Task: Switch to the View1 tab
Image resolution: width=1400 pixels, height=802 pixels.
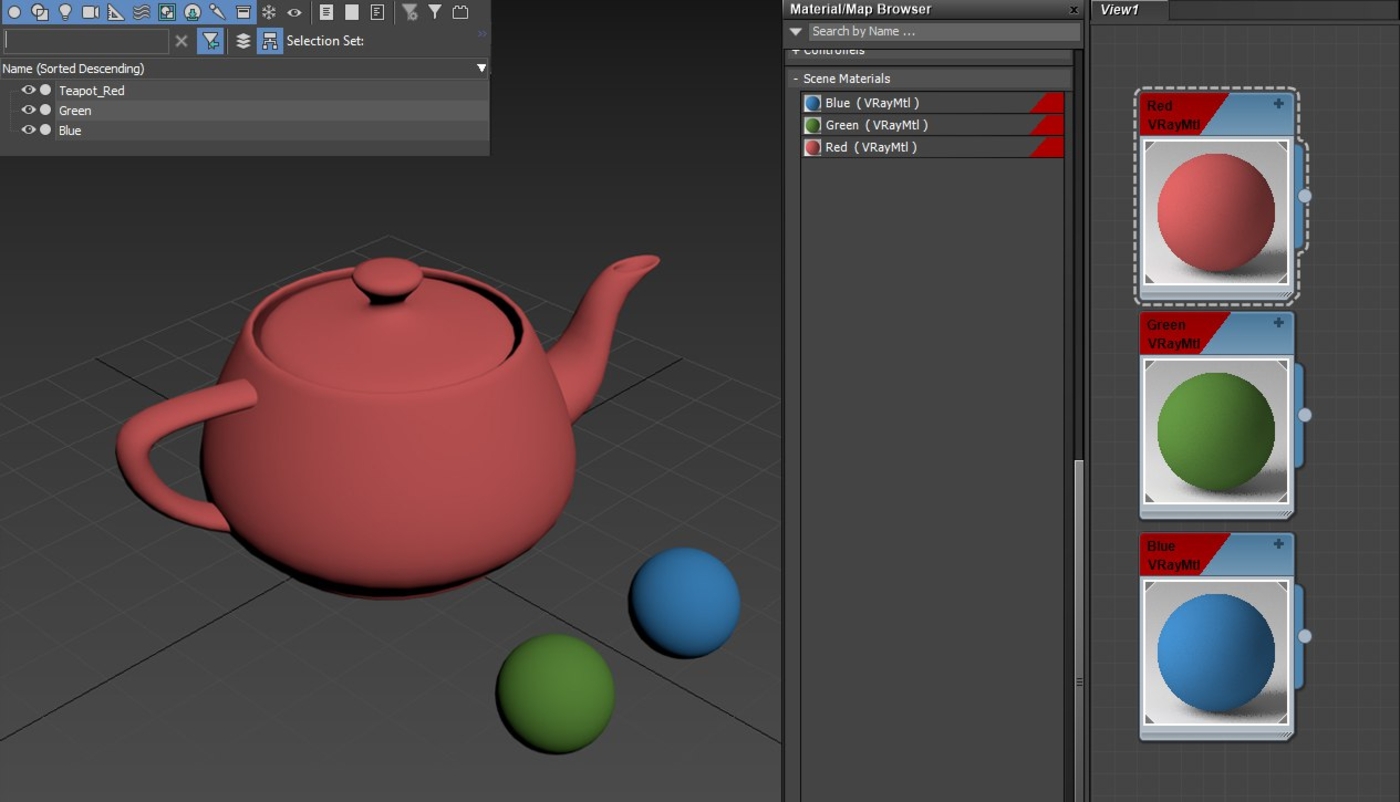Action: click(x=1120, y=10)
